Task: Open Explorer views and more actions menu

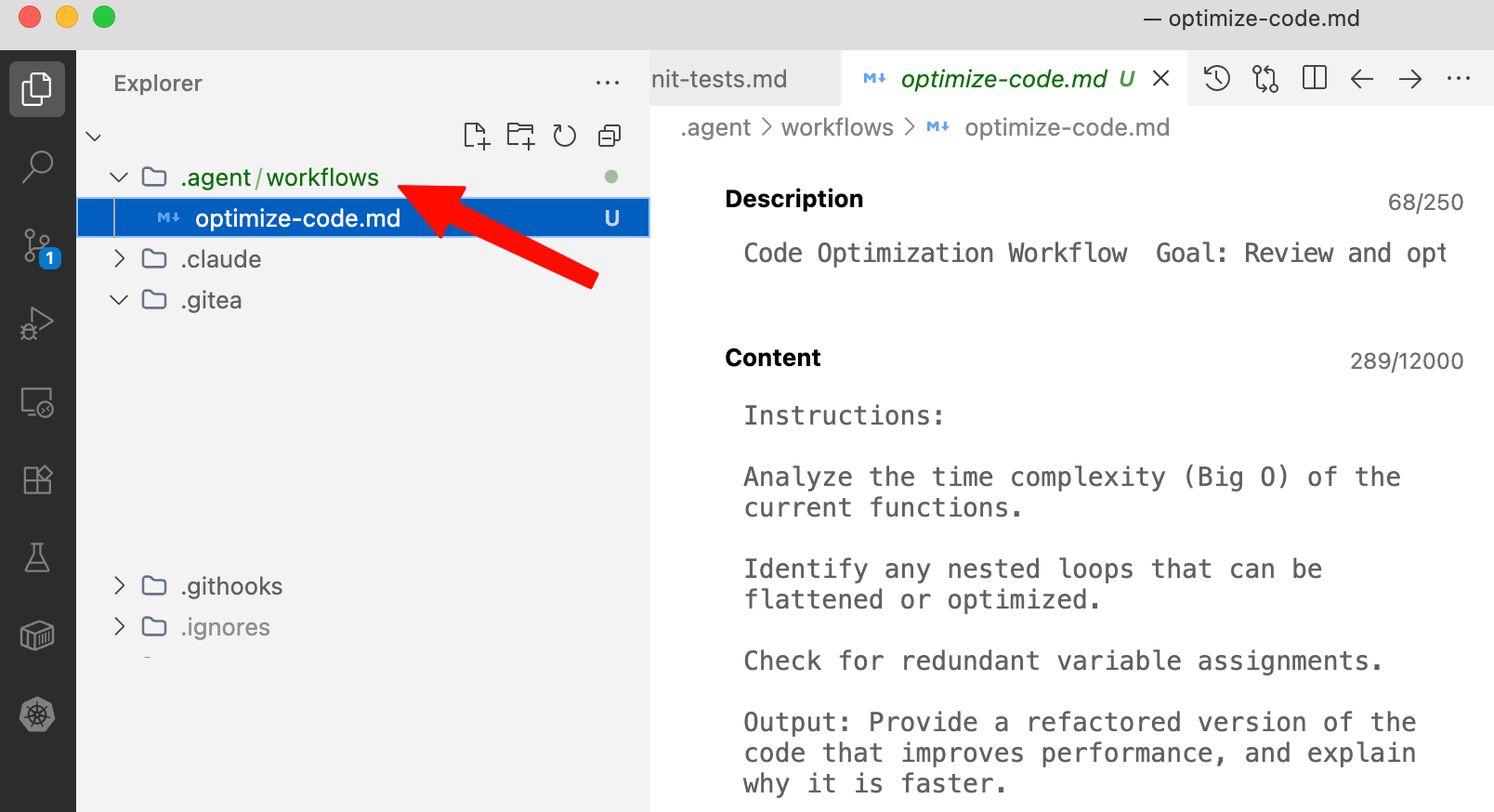Action: pos(608,84)
